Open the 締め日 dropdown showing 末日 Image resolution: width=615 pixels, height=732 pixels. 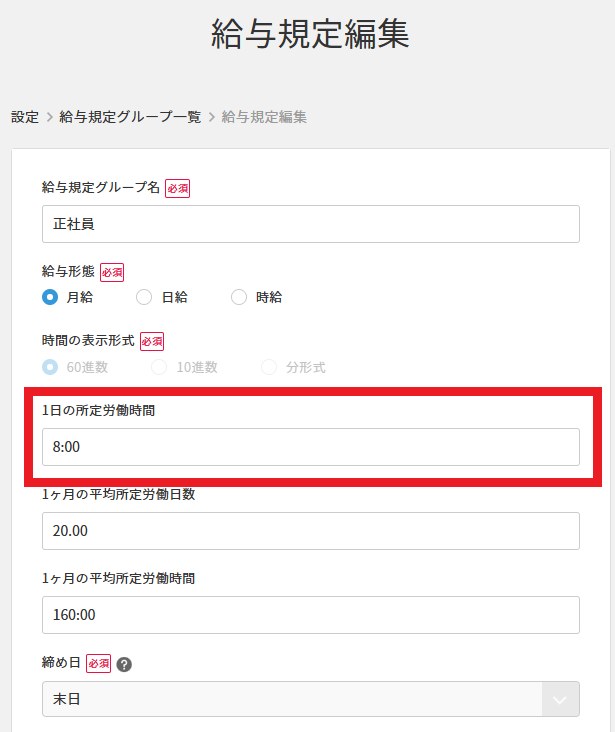tap(311, 699)
